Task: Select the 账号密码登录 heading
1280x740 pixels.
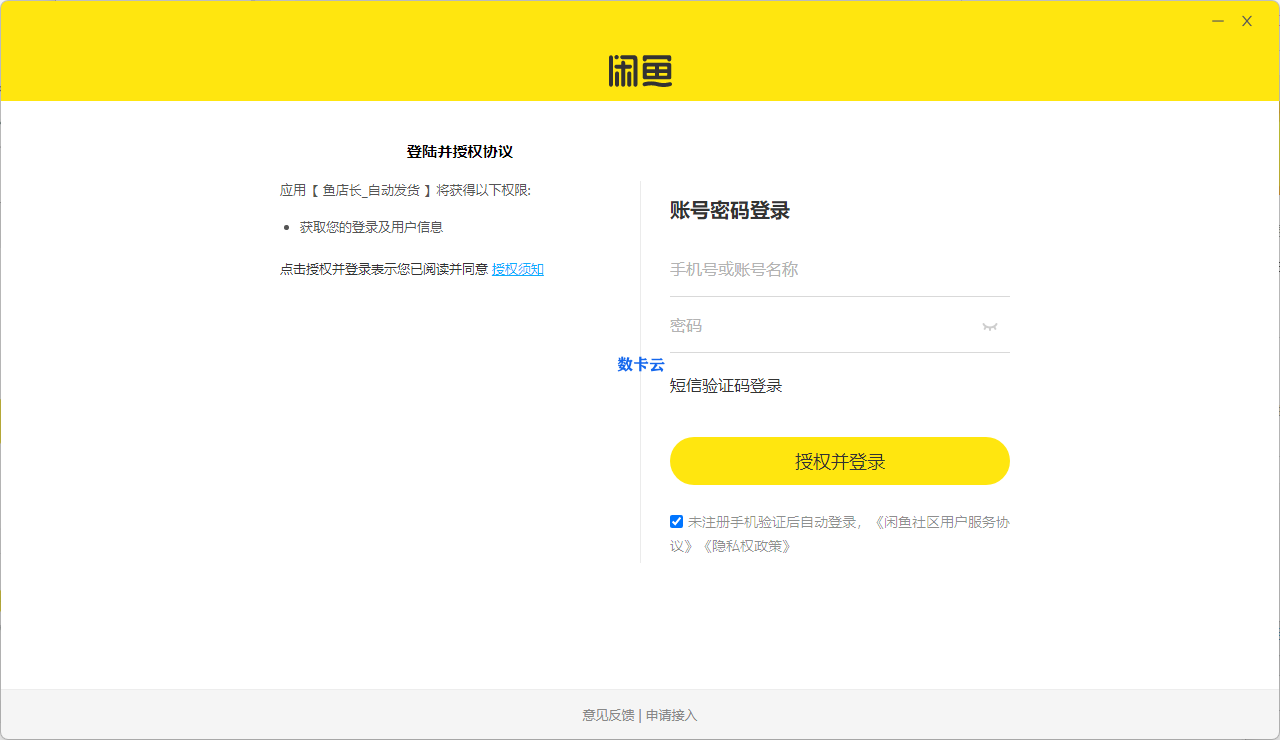Action: pos(730,211)
